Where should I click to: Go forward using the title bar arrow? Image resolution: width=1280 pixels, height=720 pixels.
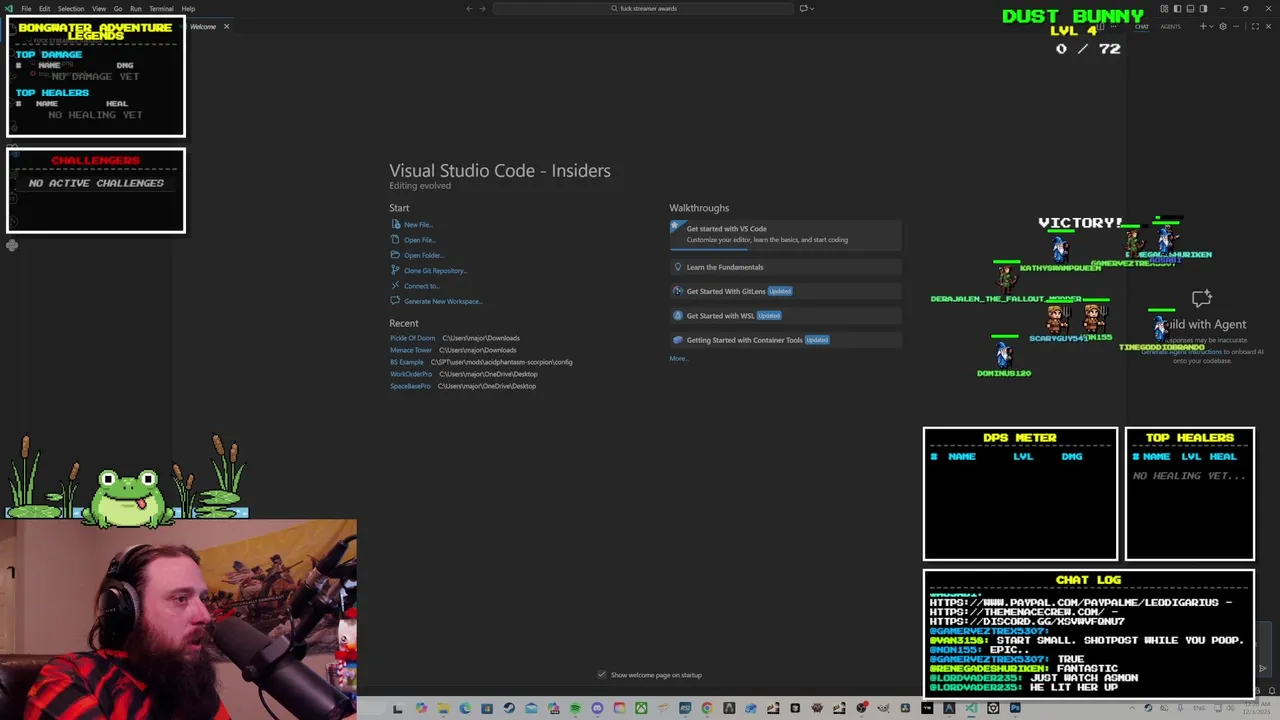click(x=482, y=8)
